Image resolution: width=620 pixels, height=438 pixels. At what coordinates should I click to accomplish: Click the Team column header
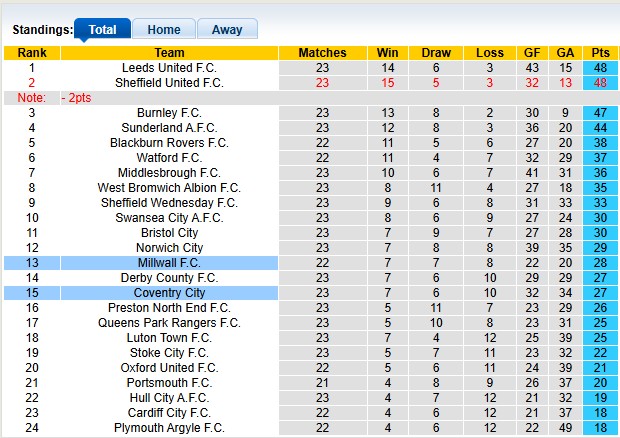[169, 53]
